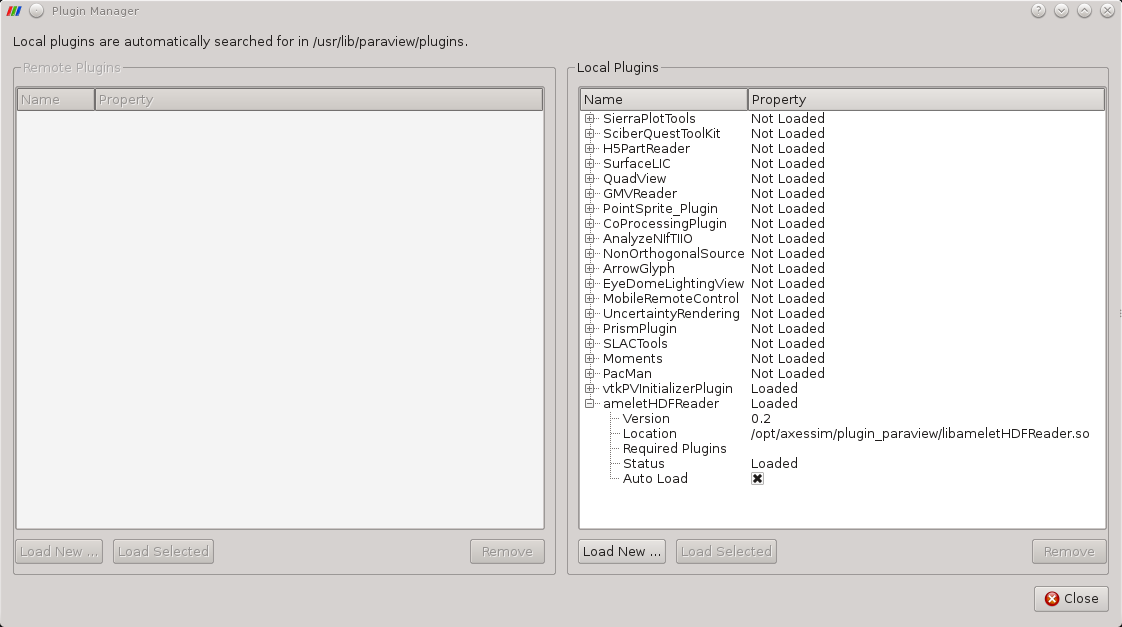Viewport: 1122px width, 627px height.
Task: Expand the PointSprite_Plugin entry
Action: click(x=590, y=208)
